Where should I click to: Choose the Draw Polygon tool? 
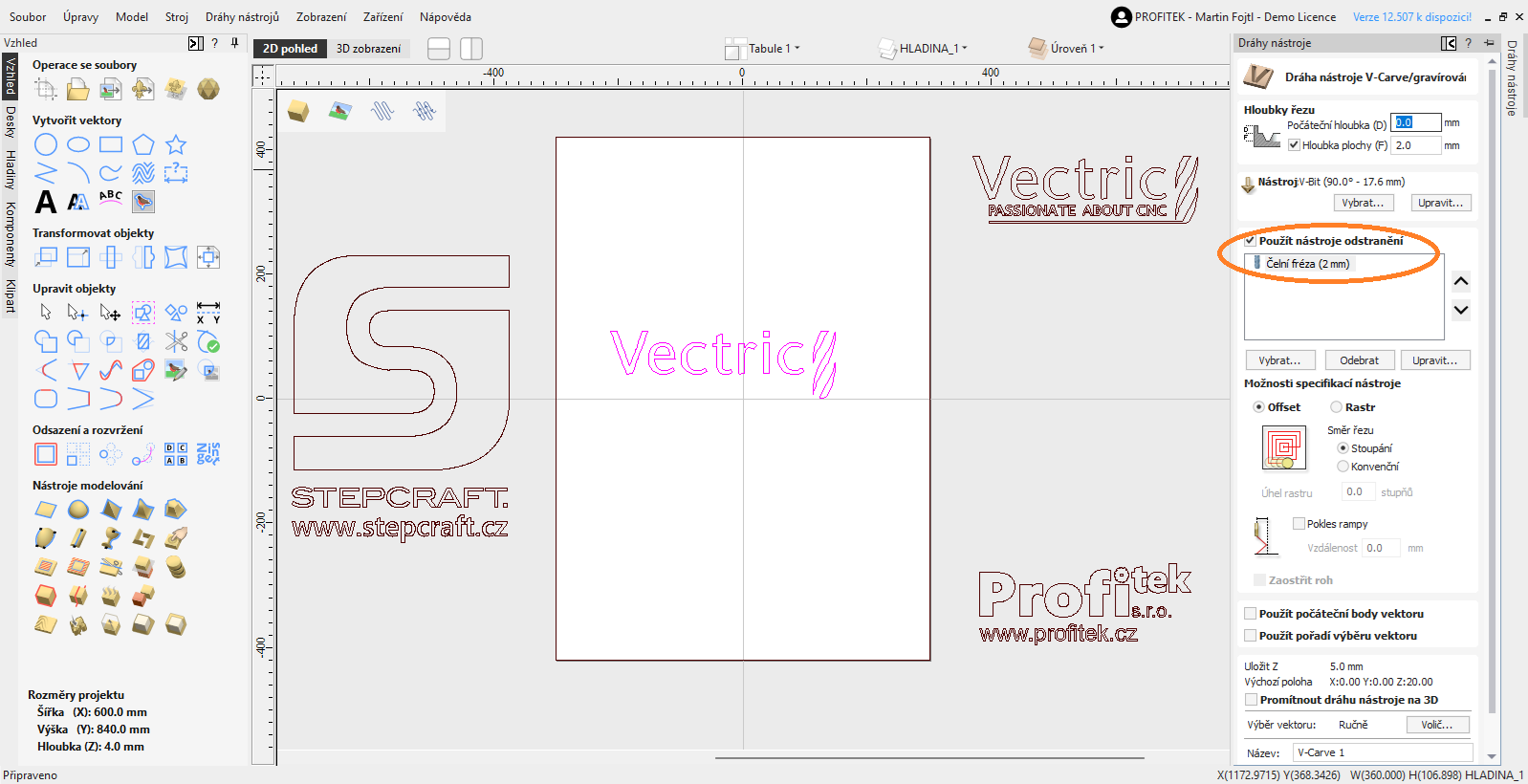[143, 144]
